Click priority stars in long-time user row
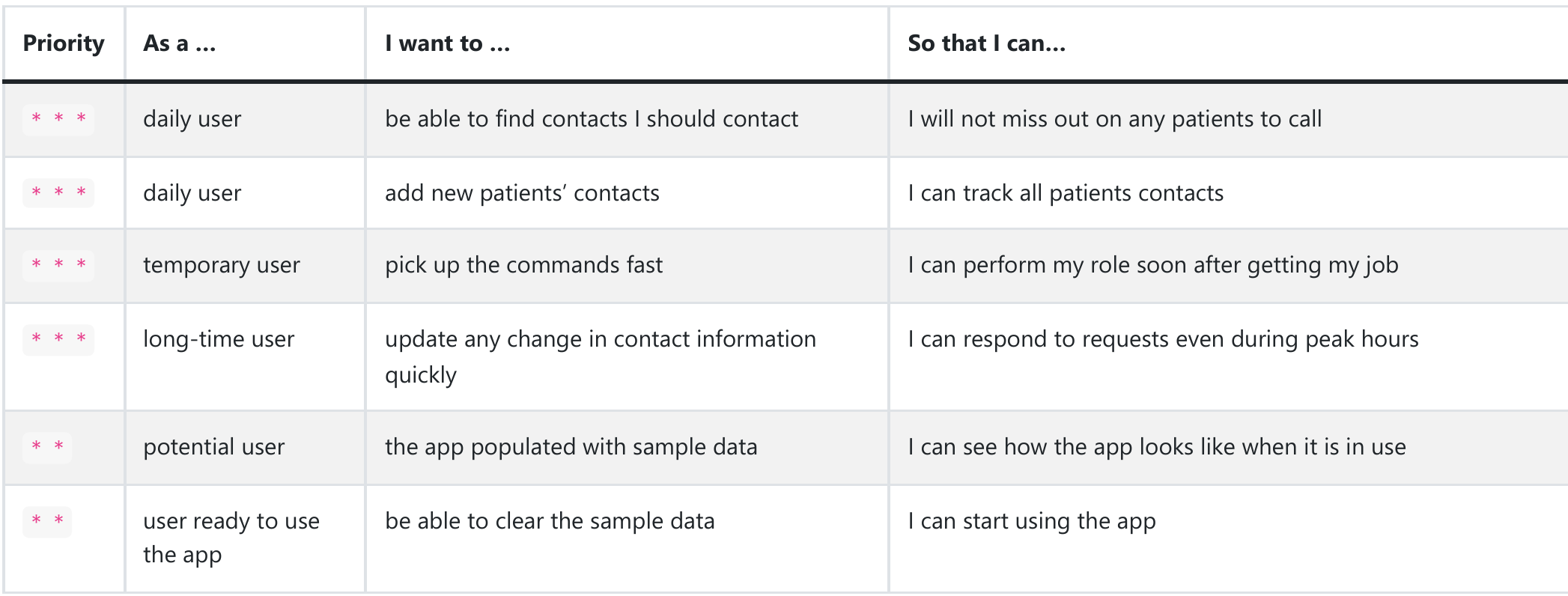Screen dimensions: 1568x596 point(58,339)
